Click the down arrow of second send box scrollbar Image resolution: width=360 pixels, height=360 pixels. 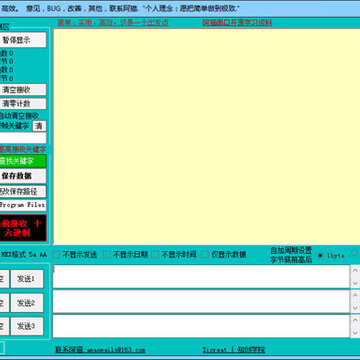(355, 308)
